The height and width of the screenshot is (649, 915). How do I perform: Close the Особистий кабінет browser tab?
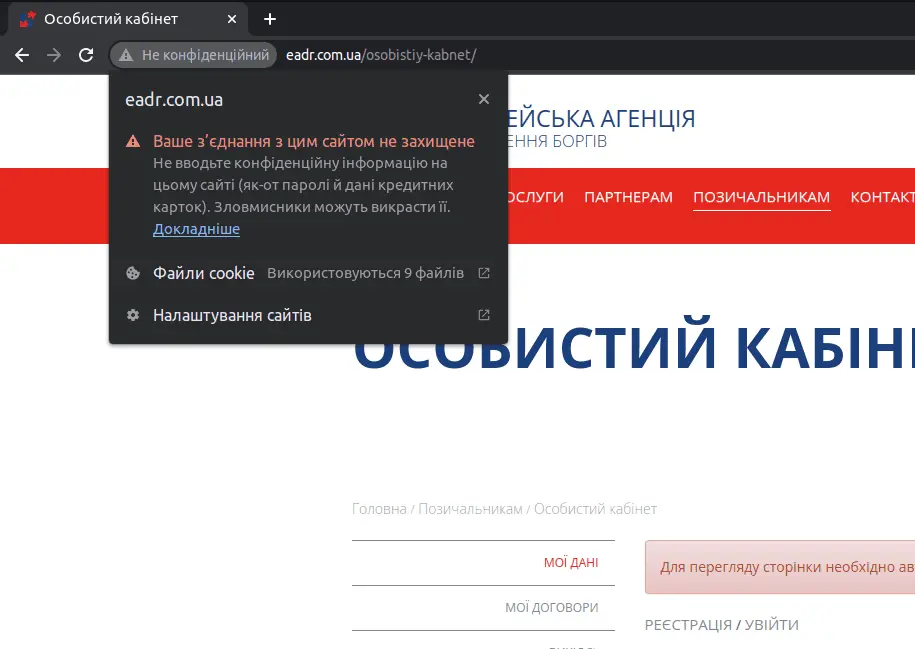[x=232, y=19]
